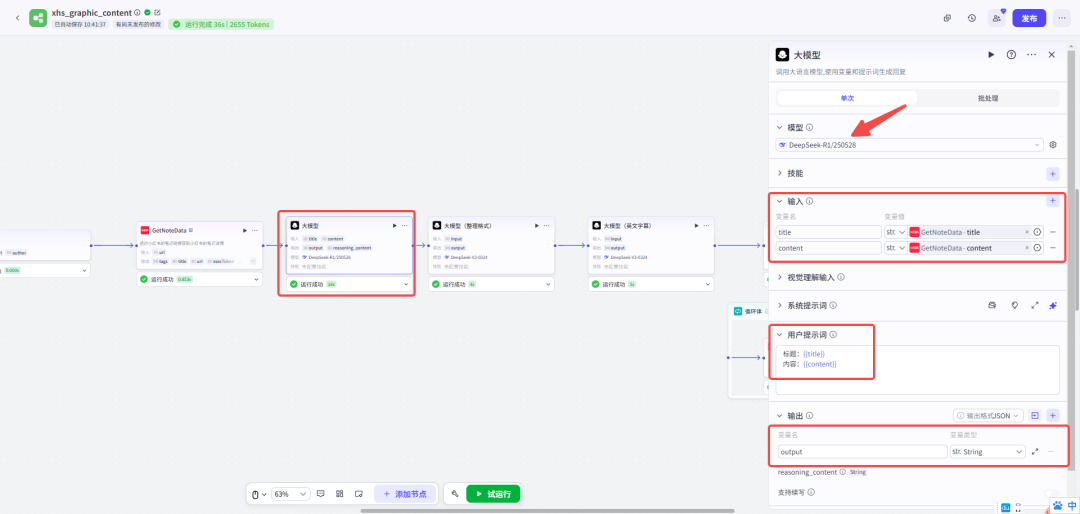Open variable selector for content value
Viewport: 1080px width, 514px height.
click(x=1037, y=248)
